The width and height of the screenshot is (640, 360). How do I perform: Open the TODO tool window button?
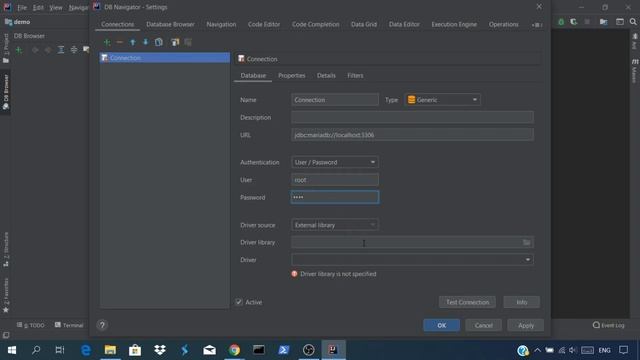tap(31, 325)
